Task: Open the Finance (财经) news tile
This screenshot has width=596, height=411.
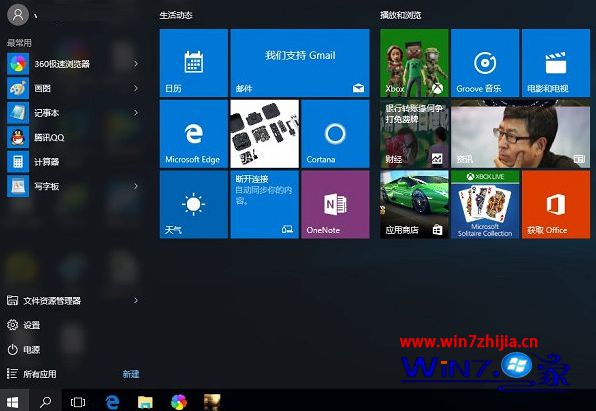Action: pyautogui.click(x=414, y=133)
